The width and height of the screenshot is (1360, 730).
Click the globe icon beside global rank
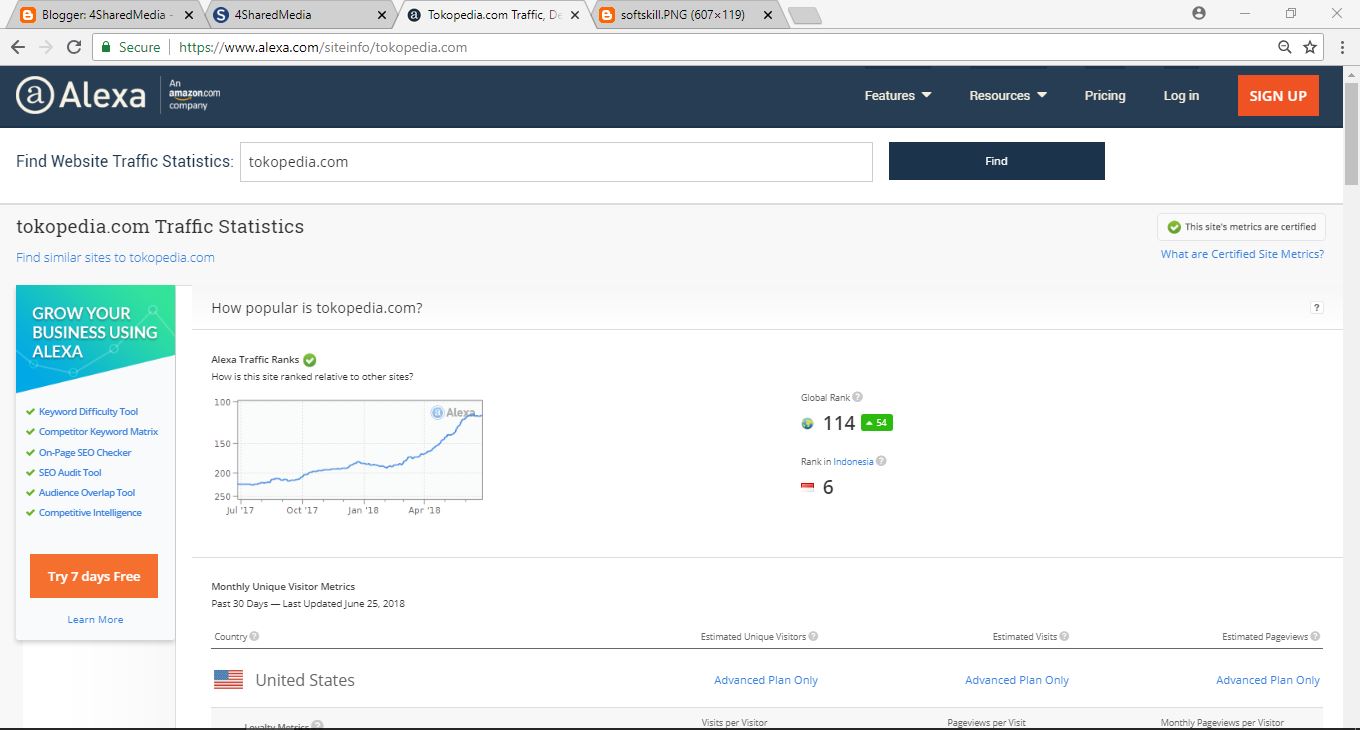point(808,423)
